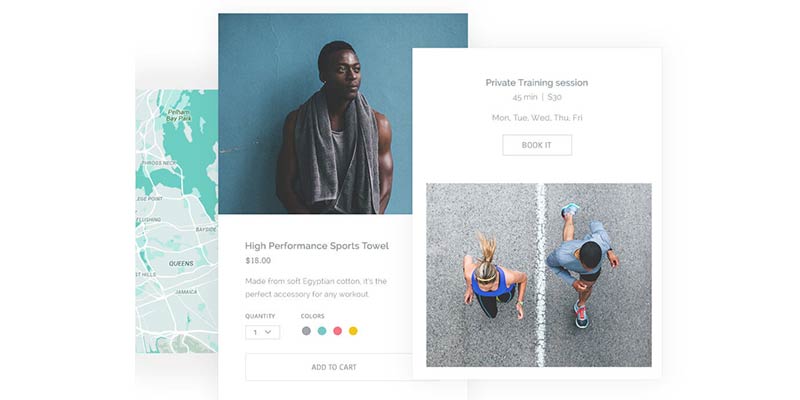The image size is (800, 400).
Task: Click the Bayside label on the map
Action: tap(206, 230)
